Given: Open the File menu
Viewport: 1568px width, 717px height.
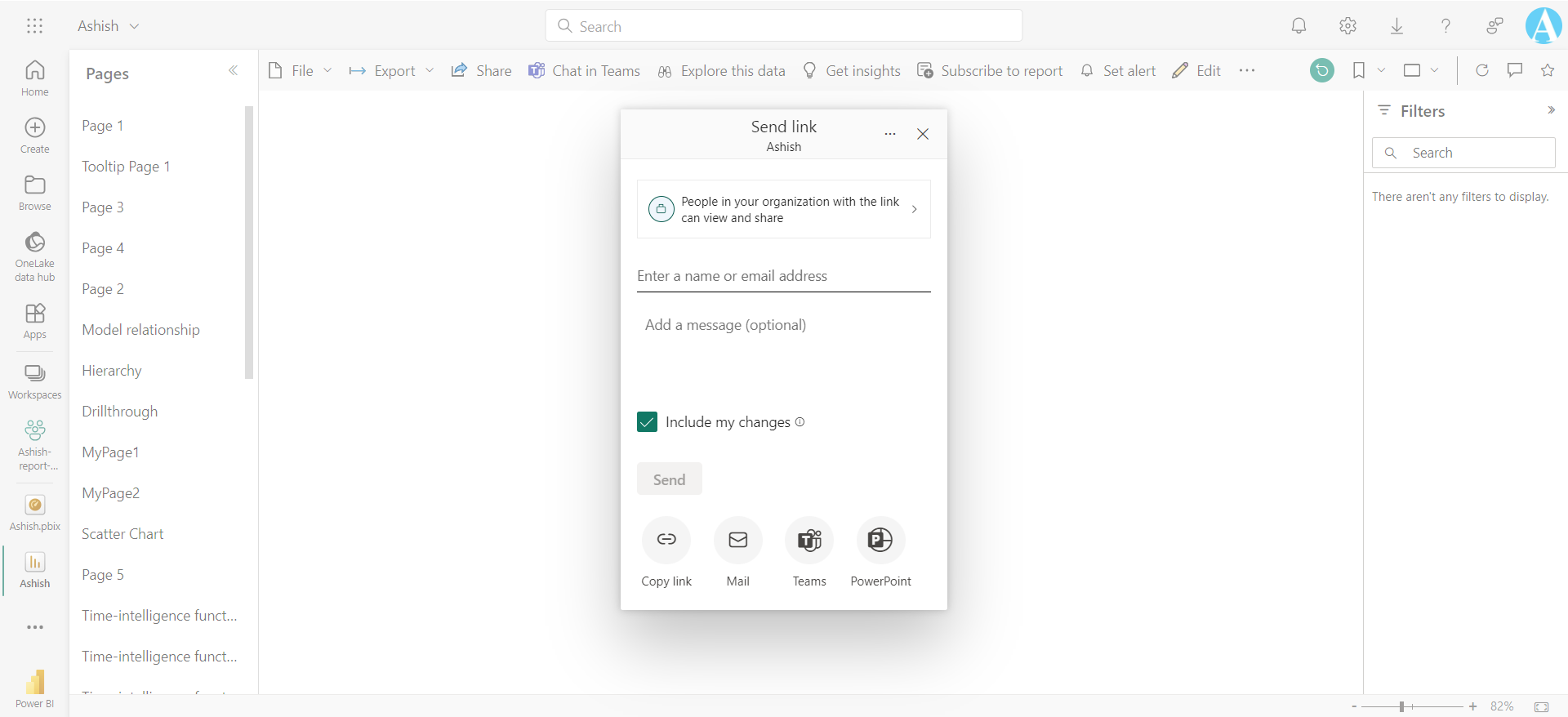Looking at the screenshot, I should click(x=301, y=71).
